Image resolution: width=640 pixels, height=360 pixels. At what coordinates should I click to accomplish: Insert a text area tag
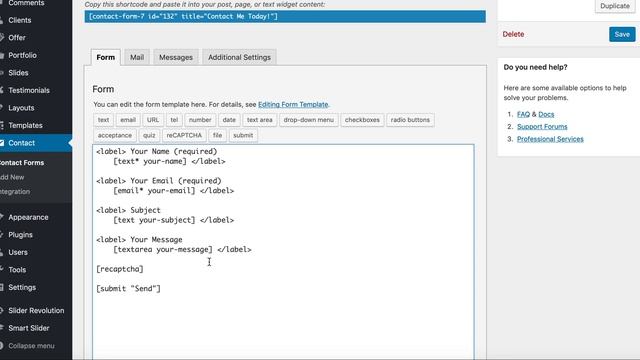click(260, 120)
